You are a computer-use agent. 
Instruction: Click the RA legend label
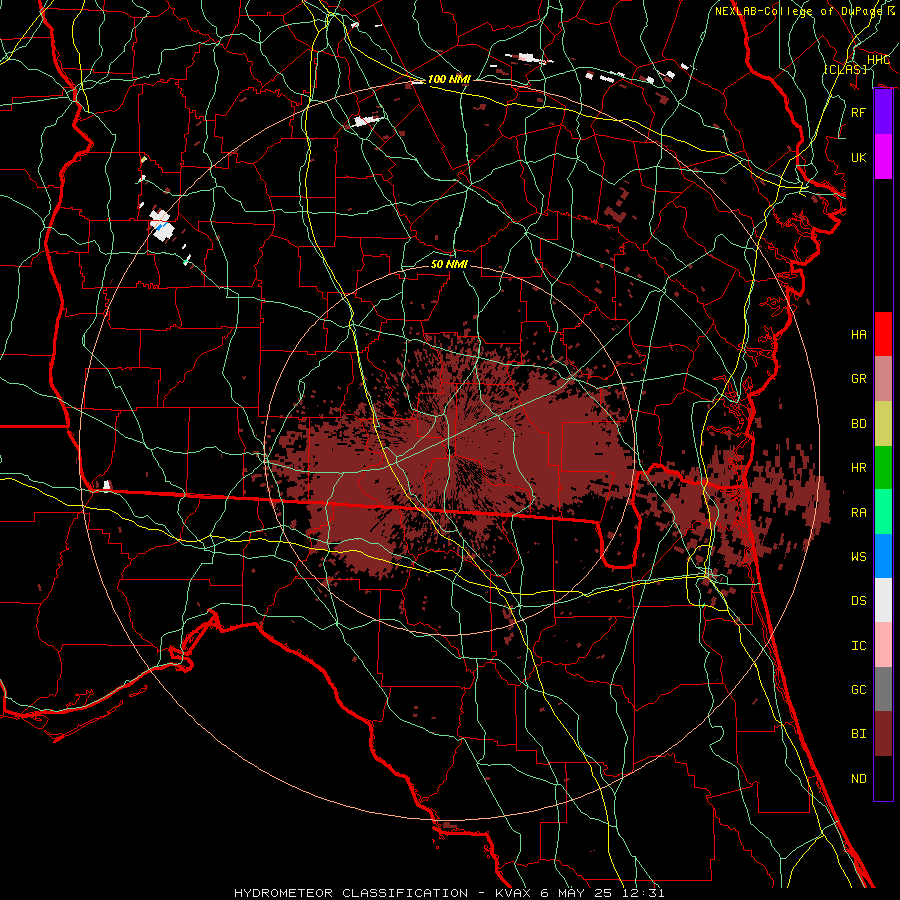click(x=859, y=513)
